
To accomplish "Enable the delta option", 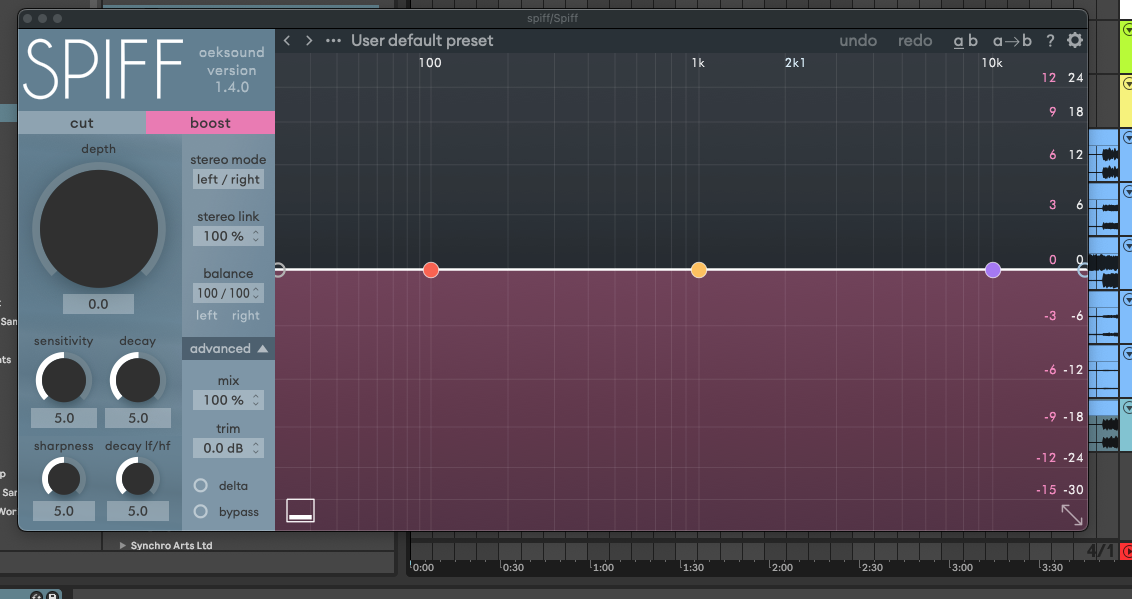I will tap(201, 486).
